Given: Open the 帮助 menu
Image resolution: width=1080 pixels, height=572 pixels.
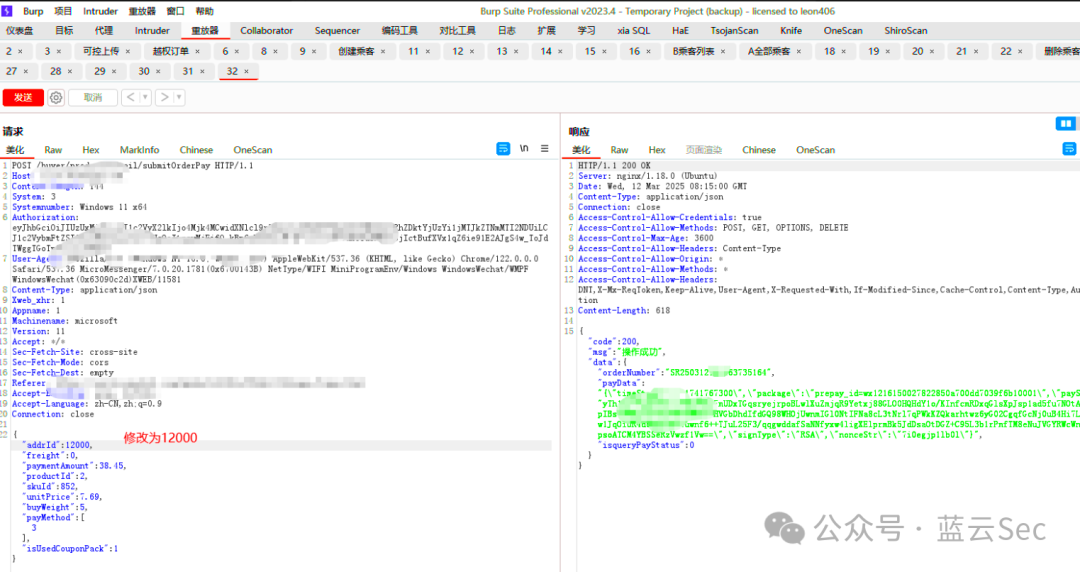Looking at the screenshot, I should [x=205, y=11].
